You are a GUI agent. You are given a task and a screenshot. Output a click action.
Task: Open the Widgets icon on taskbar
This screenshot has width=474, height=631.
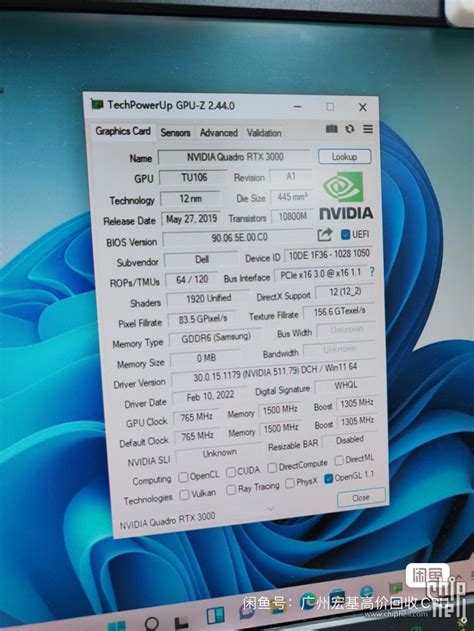(x=215, y=616)
